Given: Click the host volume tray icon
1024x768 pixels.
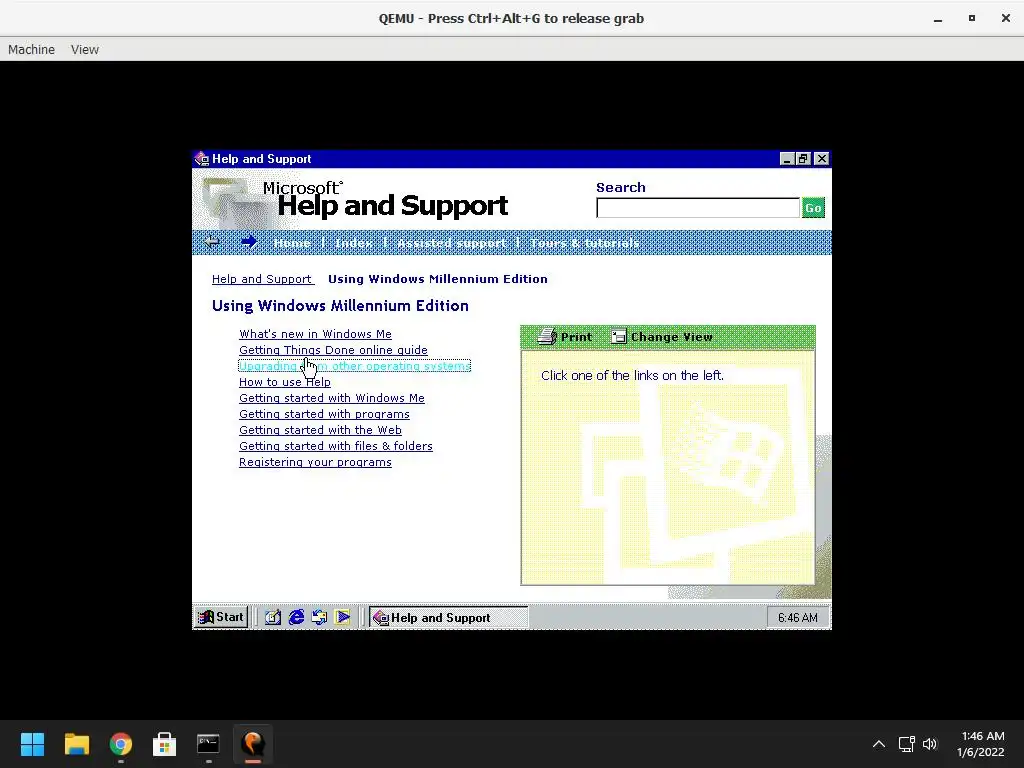Looking at the screenshot, I should 930,744.
